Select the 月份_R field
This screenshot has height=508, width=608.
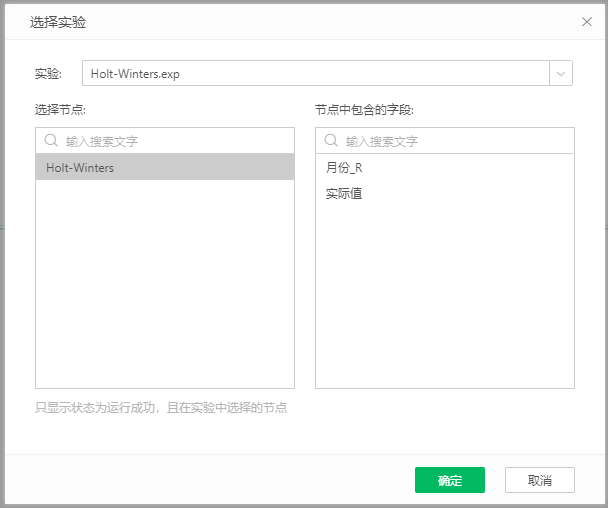pos(344,168)
